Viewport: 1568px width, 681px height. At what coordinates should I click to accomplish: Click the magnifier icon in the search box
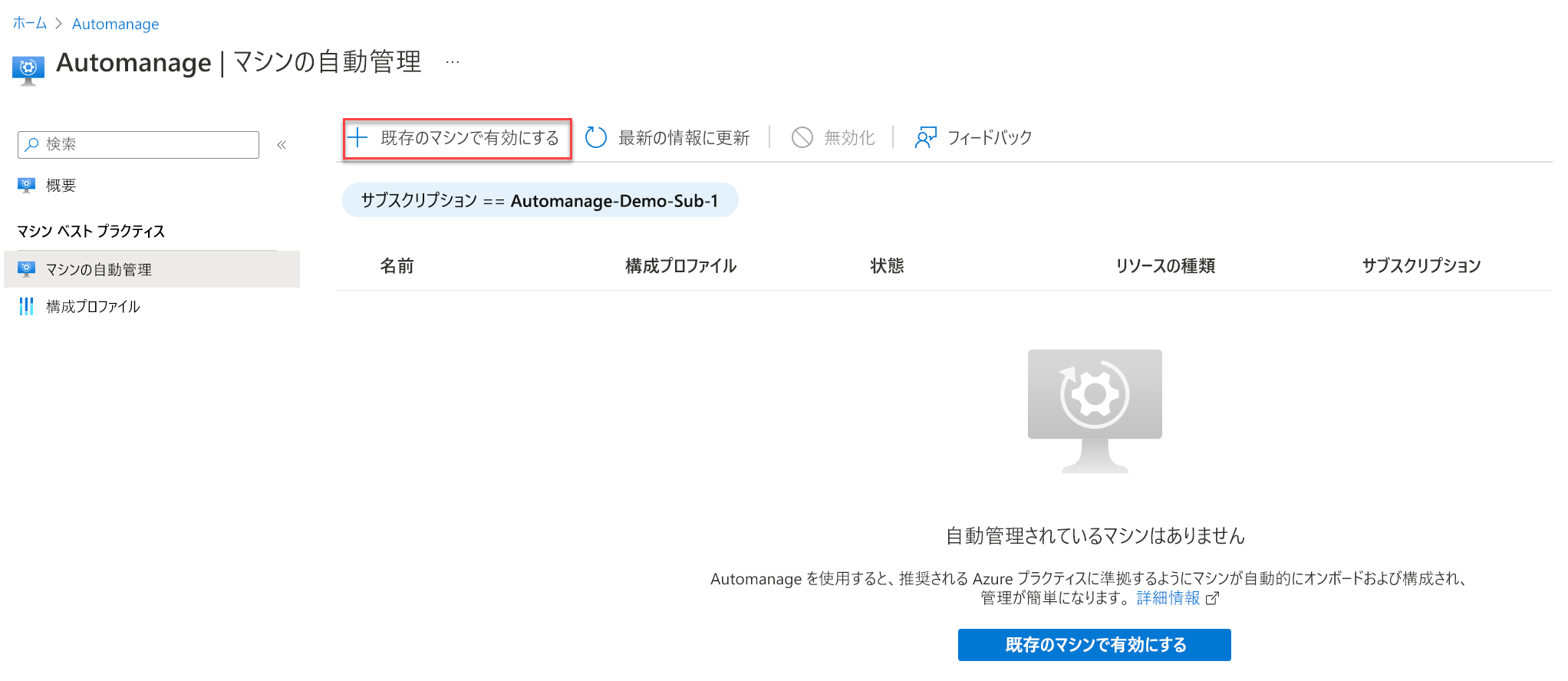[x=31, y=144]
